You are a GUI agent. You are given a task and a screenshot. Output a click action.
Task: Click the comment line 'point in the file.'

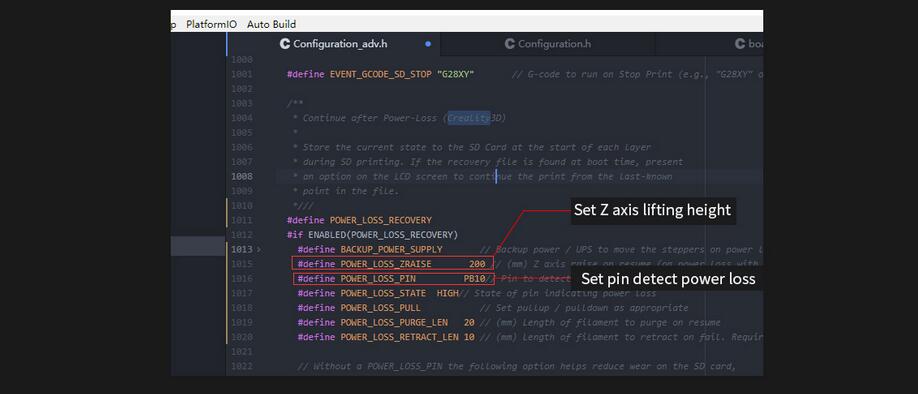[x=350, y=191]
